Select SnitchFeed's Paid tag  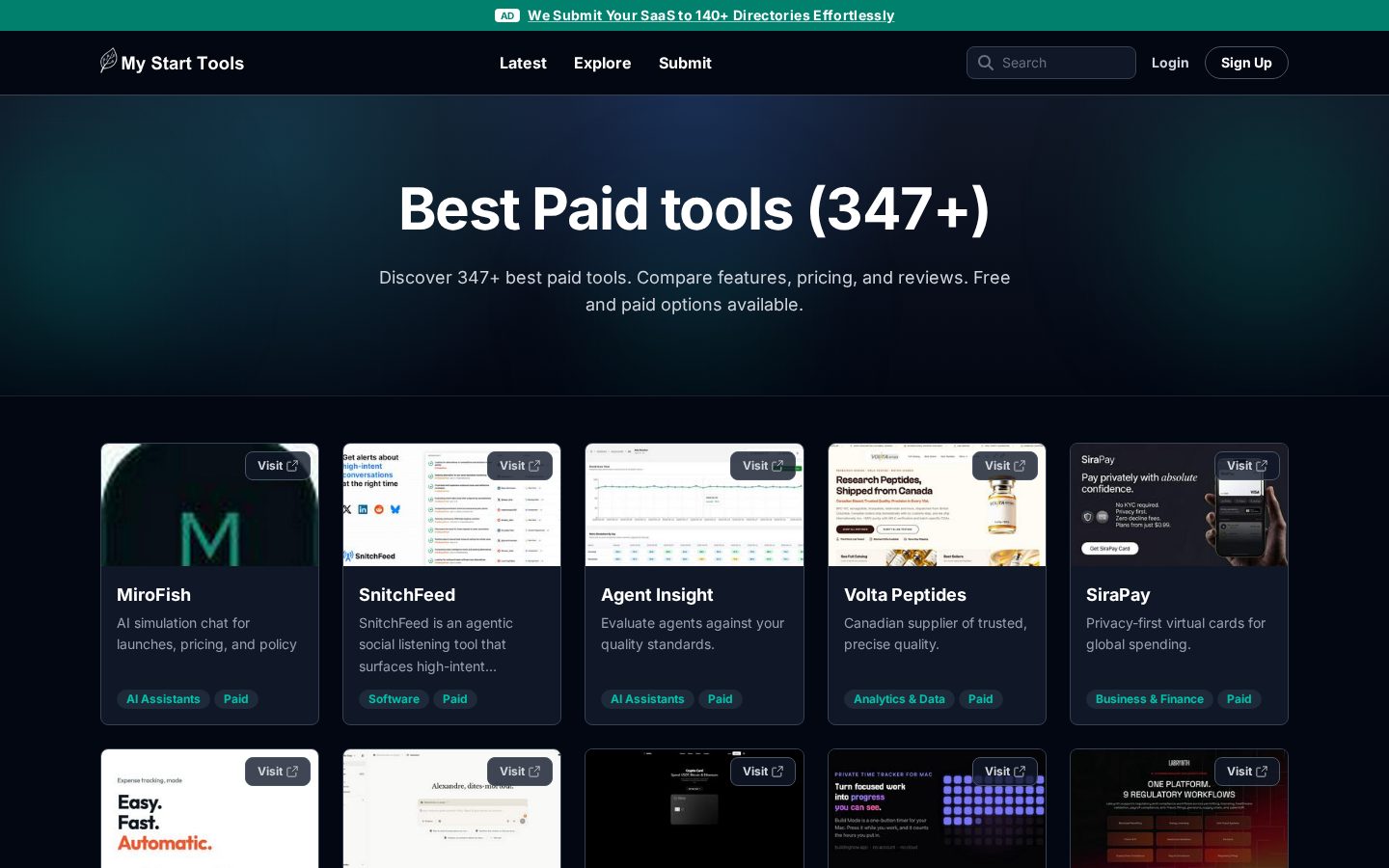pyautogui.click(x=455, y=699)
